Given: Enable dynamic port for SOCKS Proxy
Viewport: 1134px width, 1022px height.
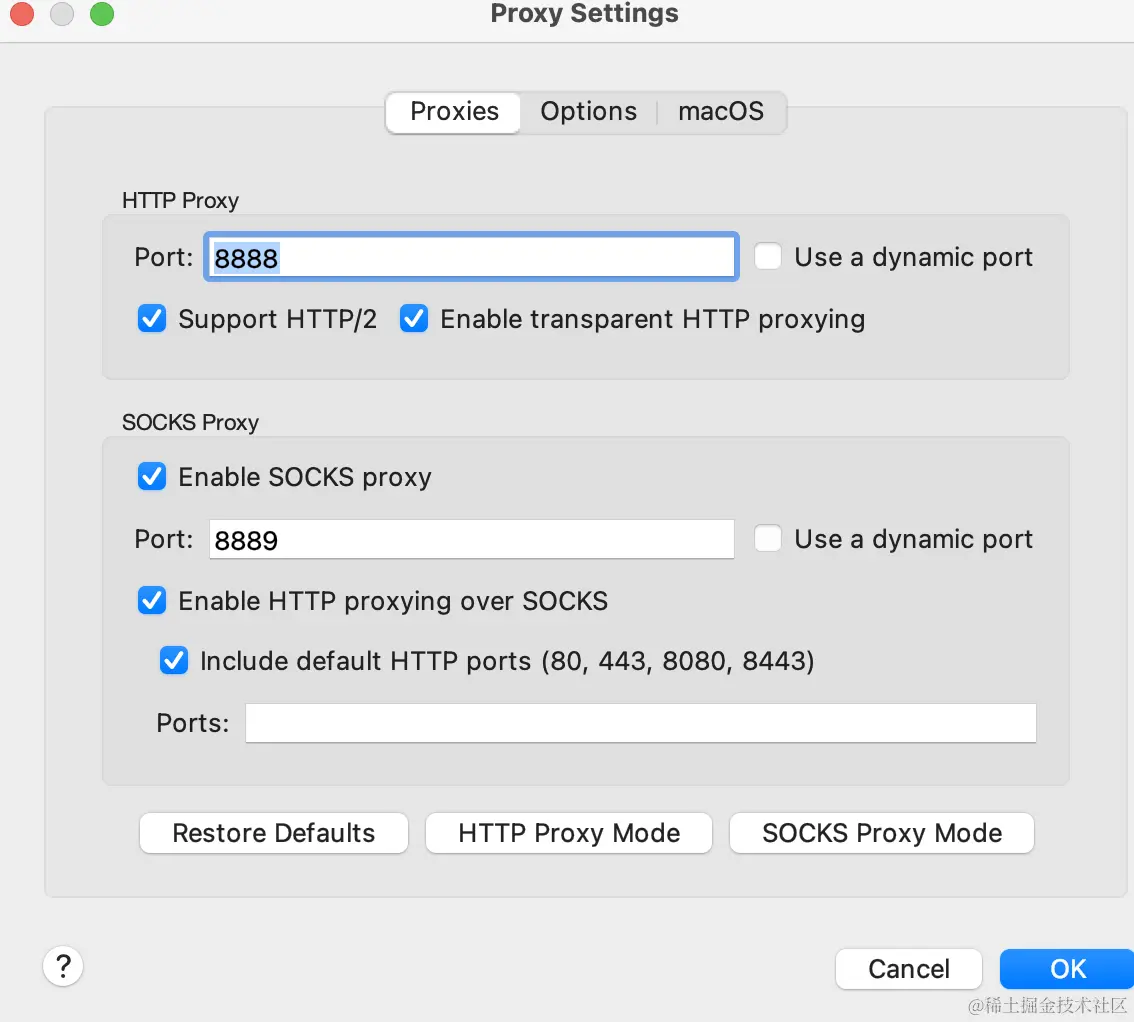Looking at the screenshot, I should click(x=768, y=539).
